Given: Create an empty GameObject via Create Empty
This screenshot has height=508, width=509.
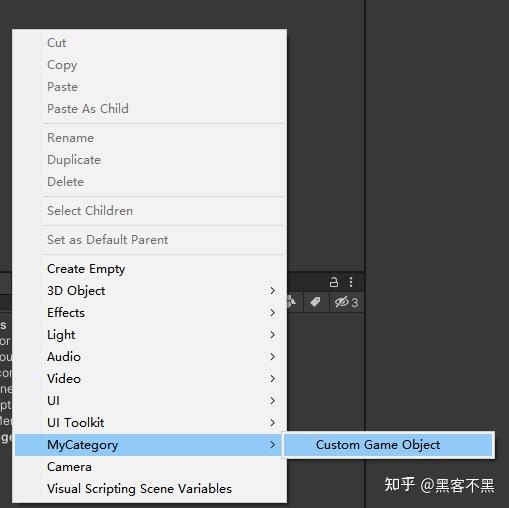Looking at the screenshot, I should [x=149, y=269].
